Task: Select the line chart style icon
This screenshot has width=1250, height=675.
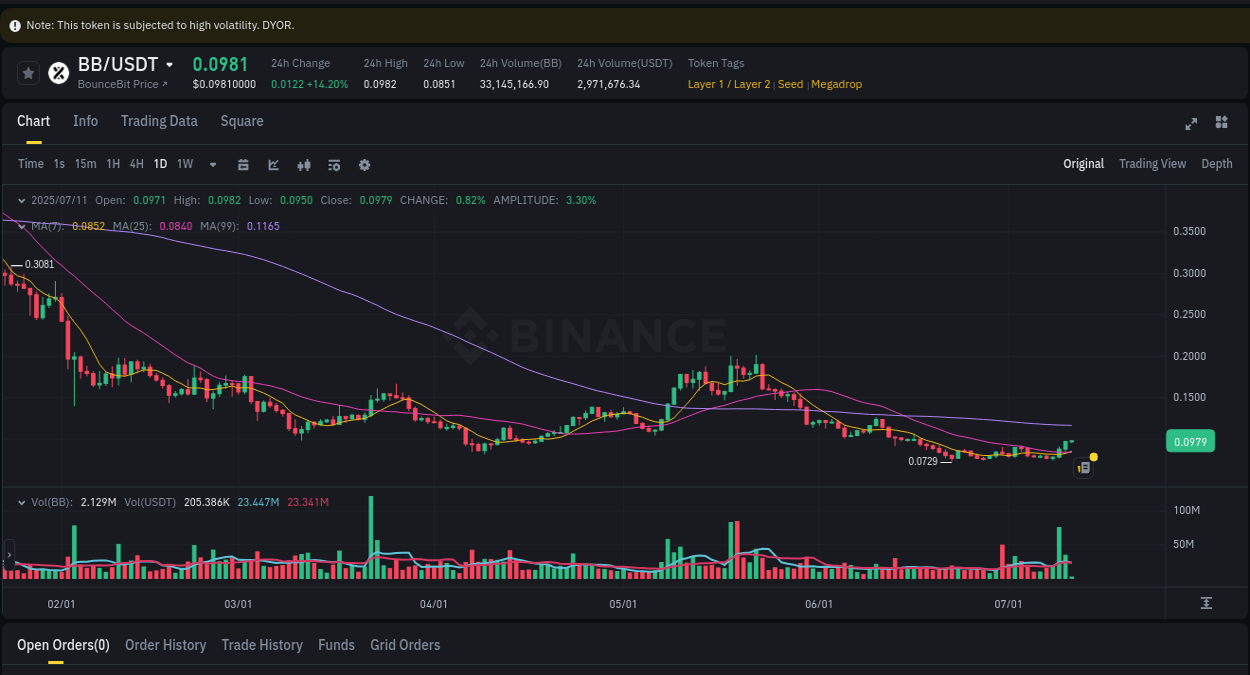Action: pos(273,164)
